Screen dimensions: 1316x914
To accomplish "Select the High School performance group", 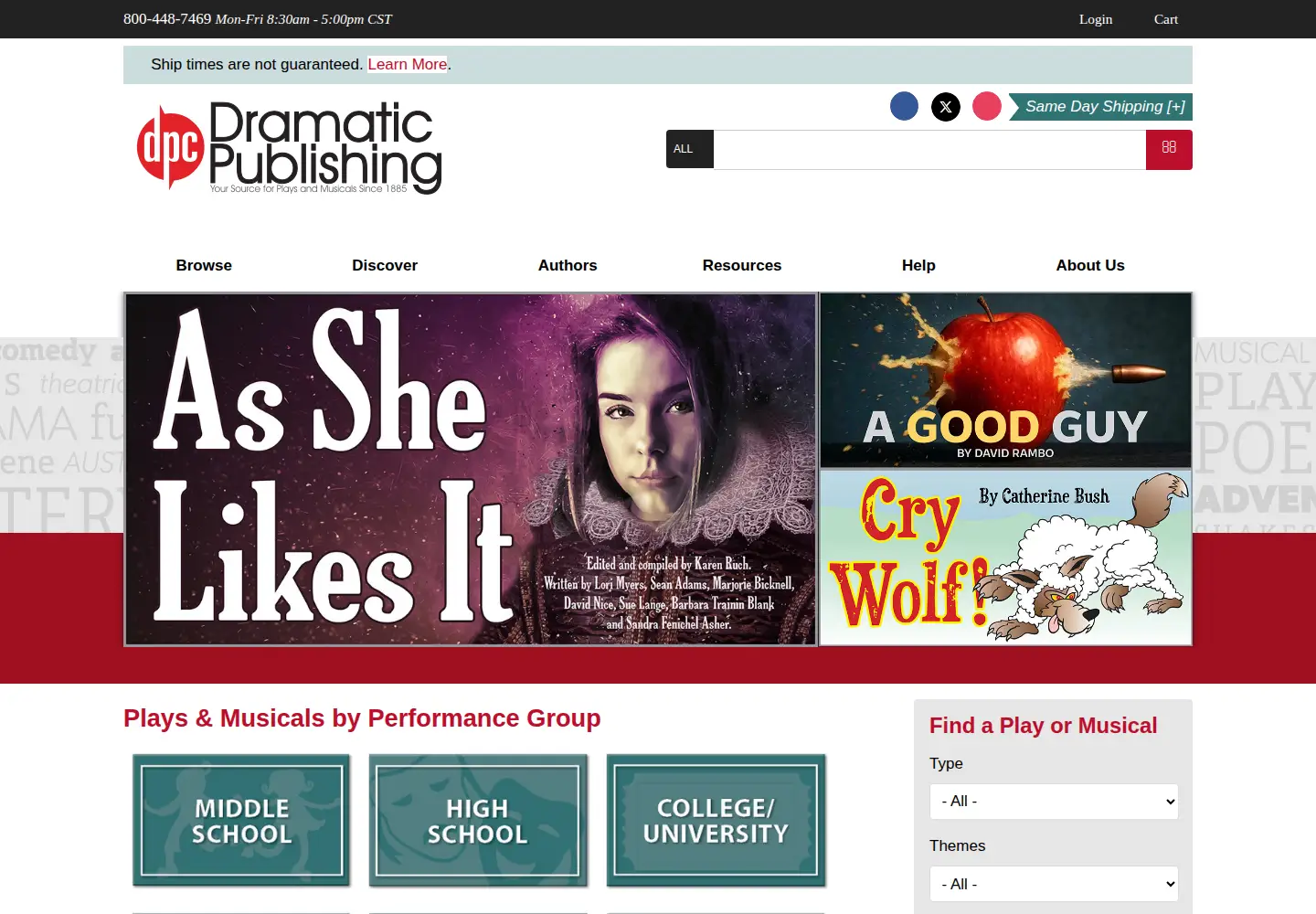I will [x=478, y=821].
